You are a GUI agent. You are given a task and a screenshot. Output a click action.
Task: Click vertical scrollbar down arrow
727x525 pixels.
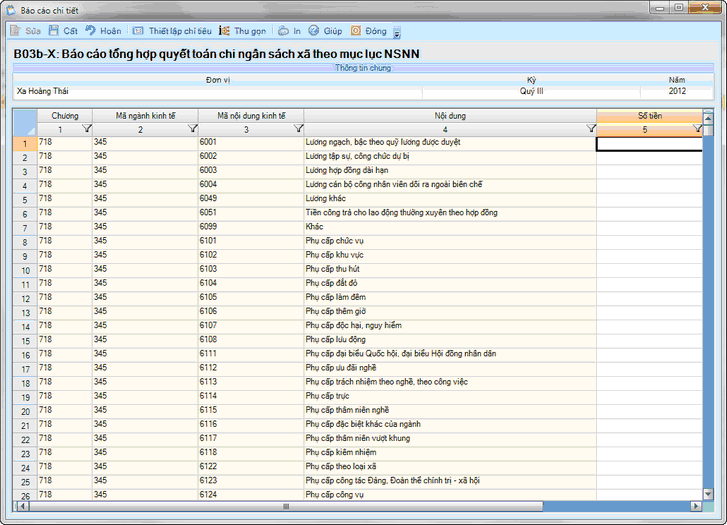pos(708,494)
